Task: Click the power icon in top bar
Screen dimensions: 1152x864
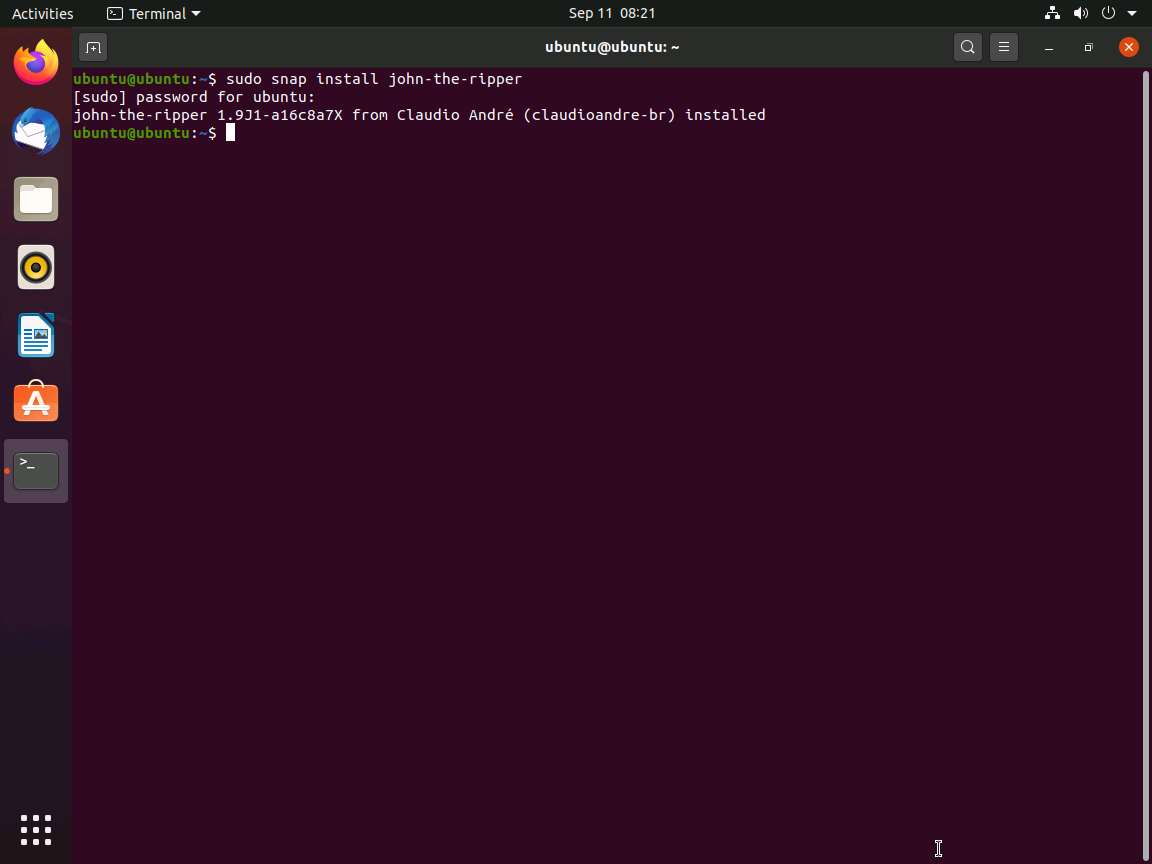Action: tap(1108, 13)
